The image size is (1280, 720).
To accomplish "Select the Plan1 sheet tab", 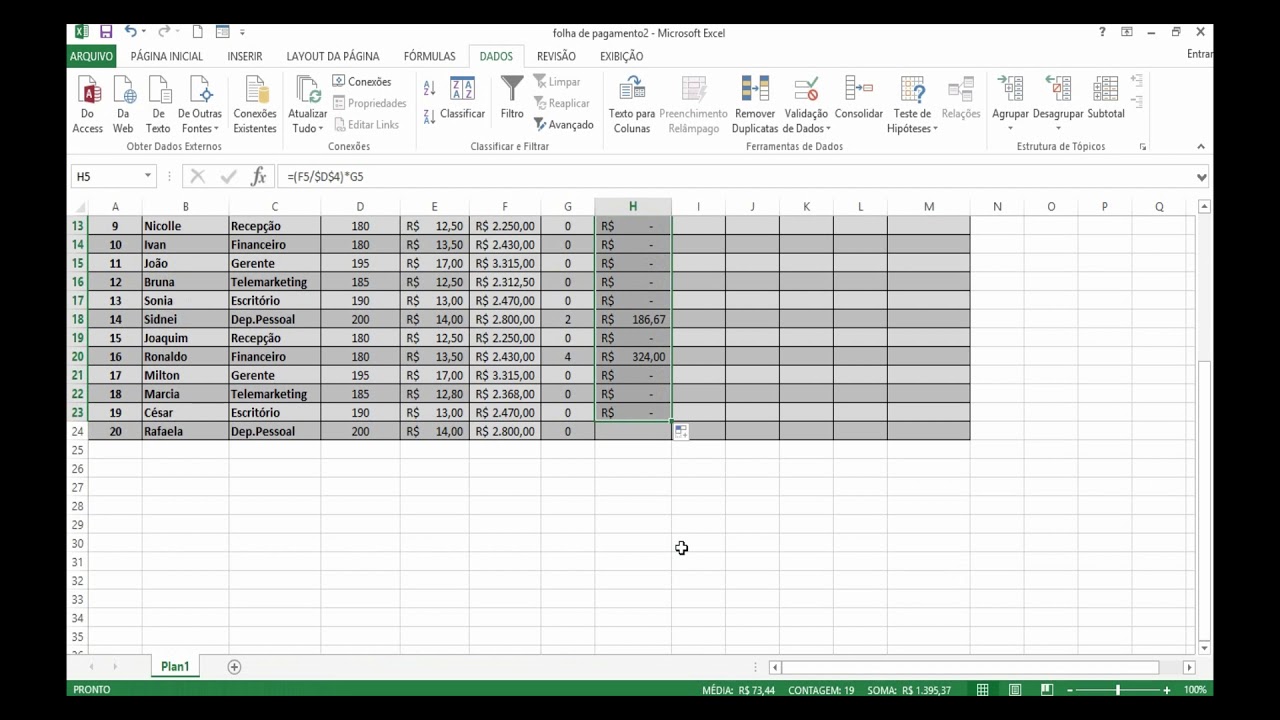I will click(175, 667).
